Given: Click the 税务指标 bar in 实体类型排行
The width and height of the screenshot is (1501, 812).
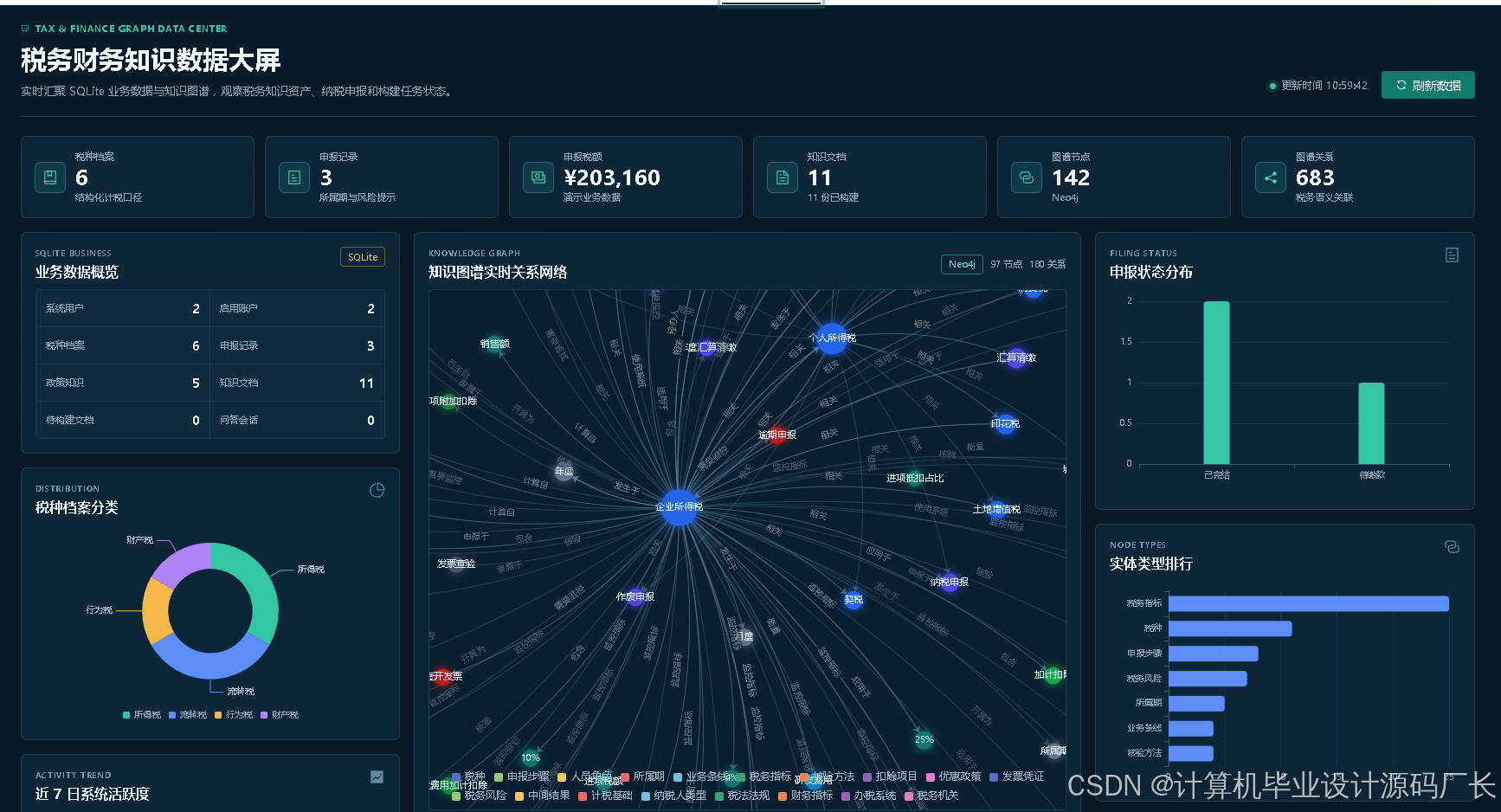Looking at the screenshot, I should (1308, 603).
